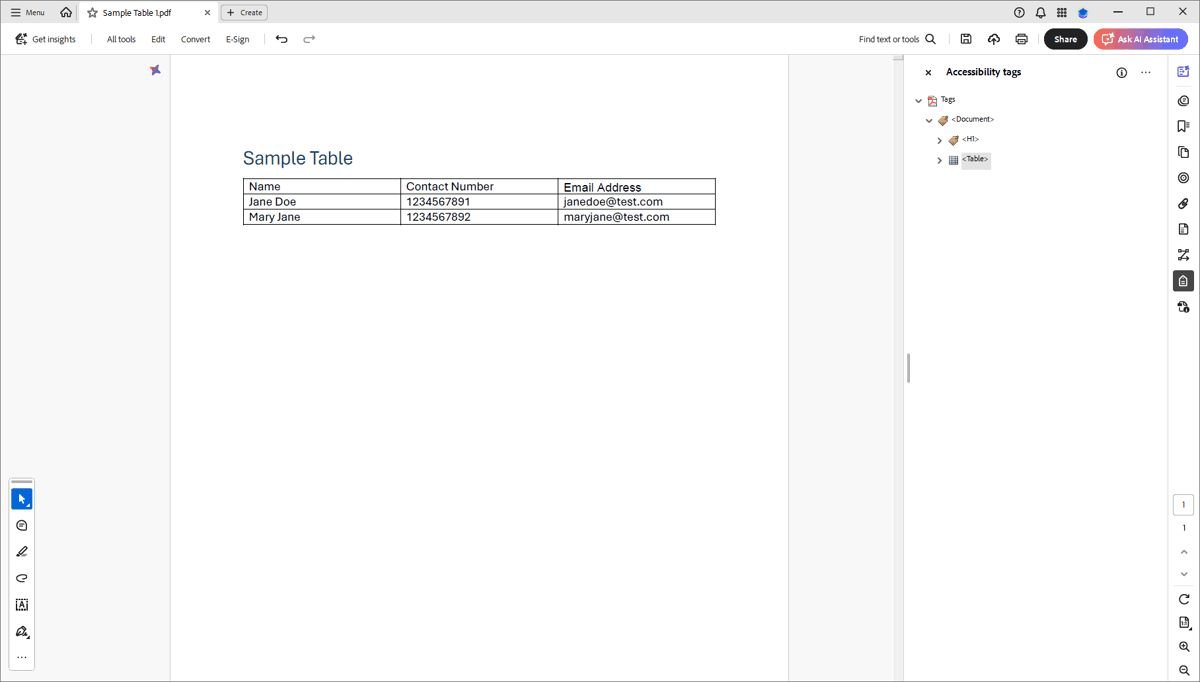
Task: Open the Edit menu
Action: tap(158, 39)
